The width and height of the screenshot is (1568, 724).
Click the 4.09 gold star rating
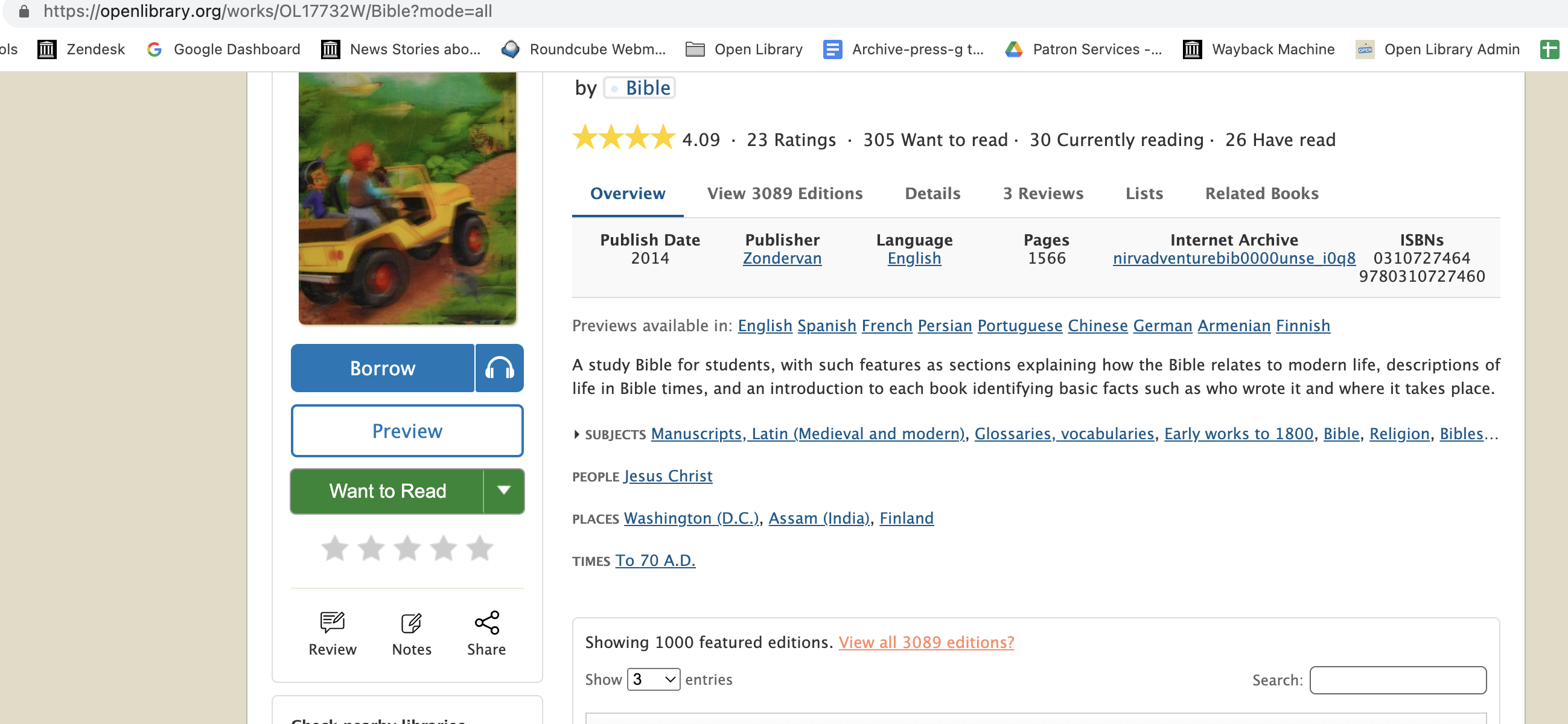[624, 138]
